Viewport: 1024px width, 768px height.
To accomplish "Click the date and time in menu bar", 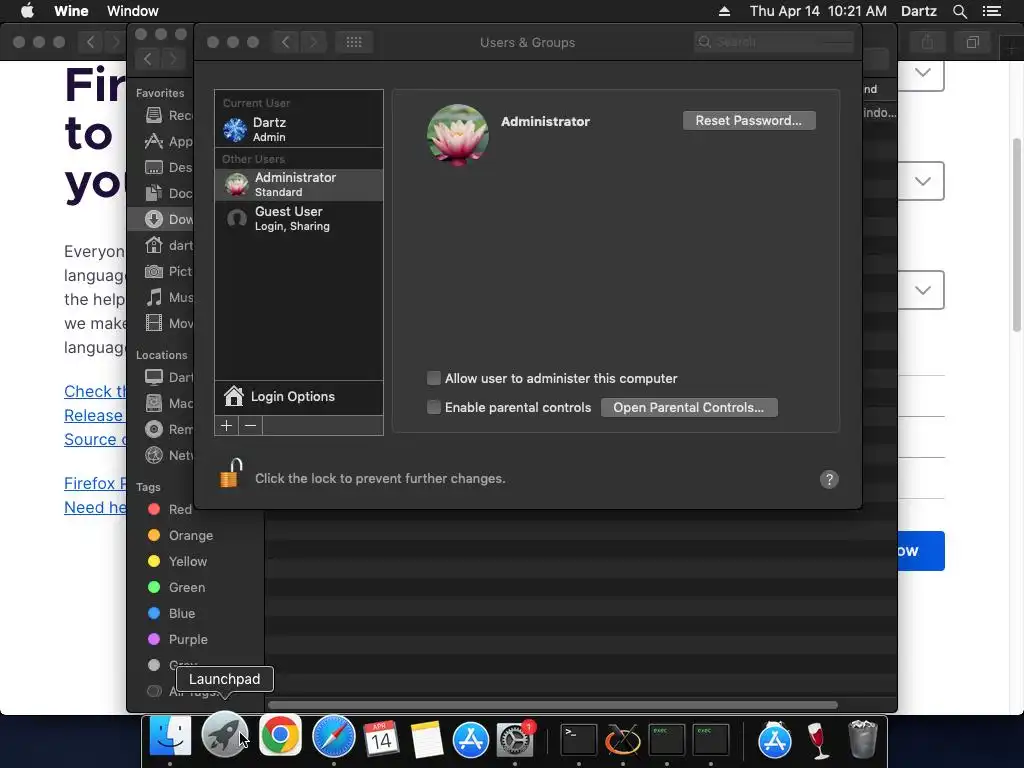I will point(818,11).
